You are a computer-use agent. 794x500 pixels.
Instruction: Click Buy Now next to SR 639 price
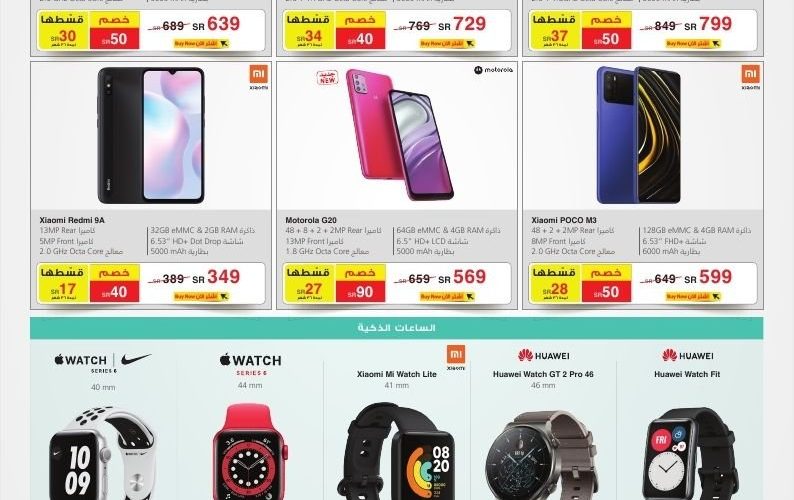coord(201,44)
